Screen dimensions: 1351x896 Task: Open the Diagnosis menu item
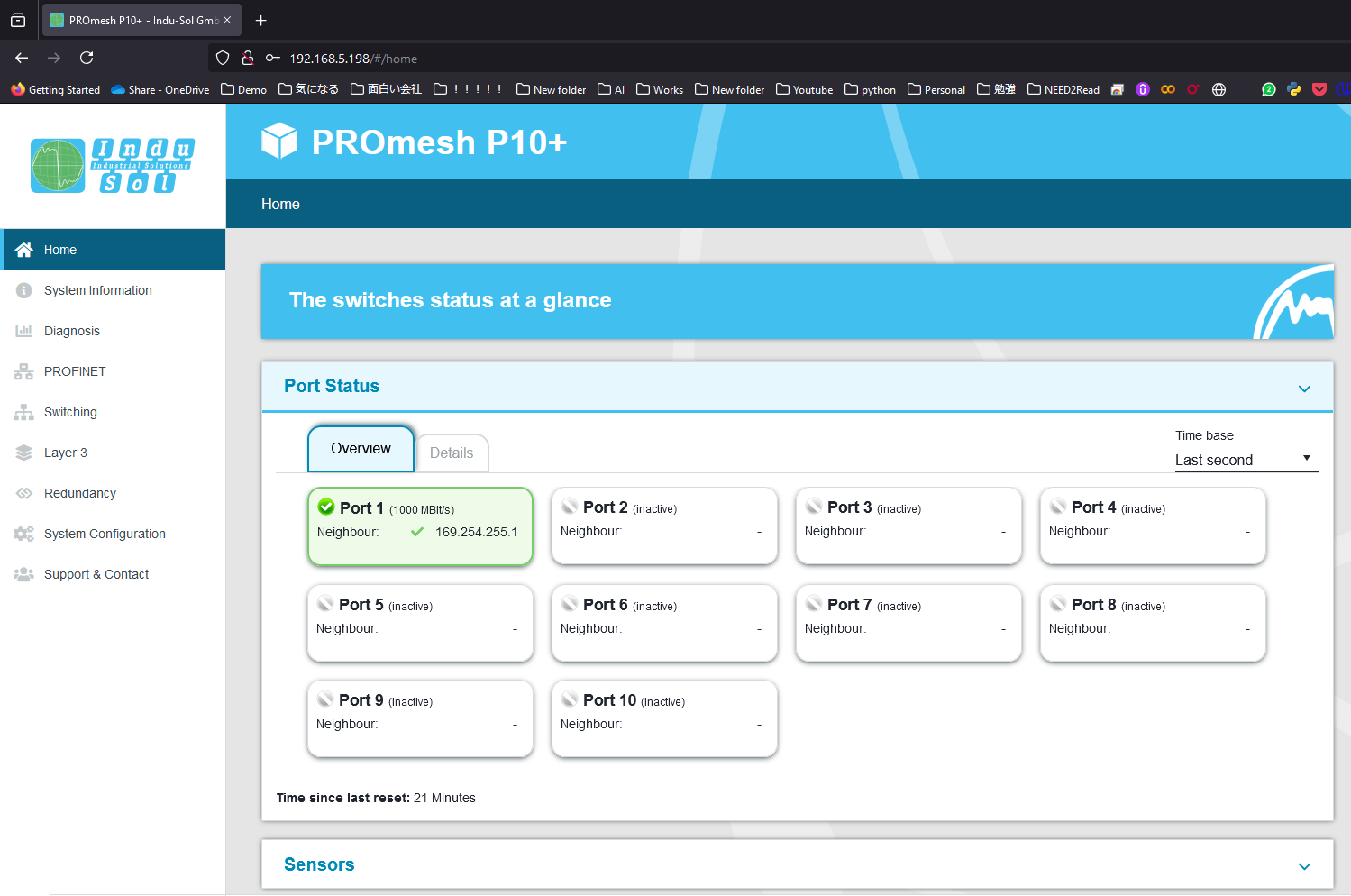113,331
